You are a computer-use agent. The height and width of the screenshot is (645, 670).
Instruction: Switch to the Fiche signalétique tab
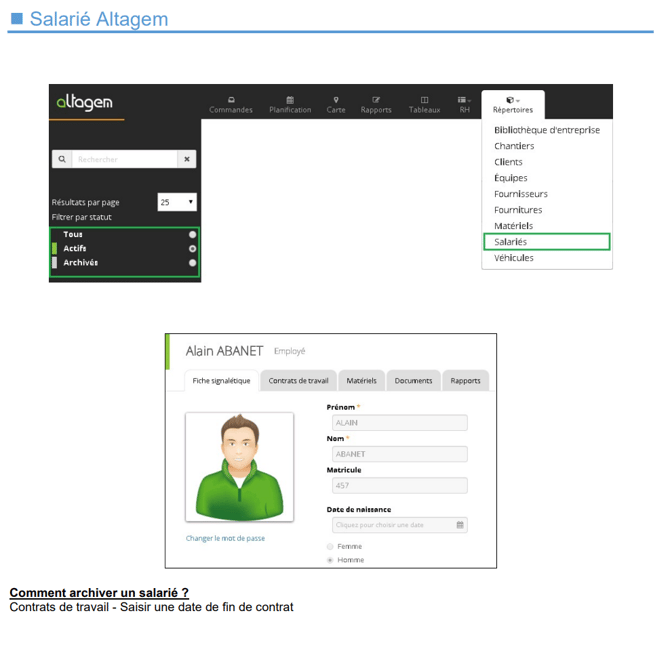(221, 380)
